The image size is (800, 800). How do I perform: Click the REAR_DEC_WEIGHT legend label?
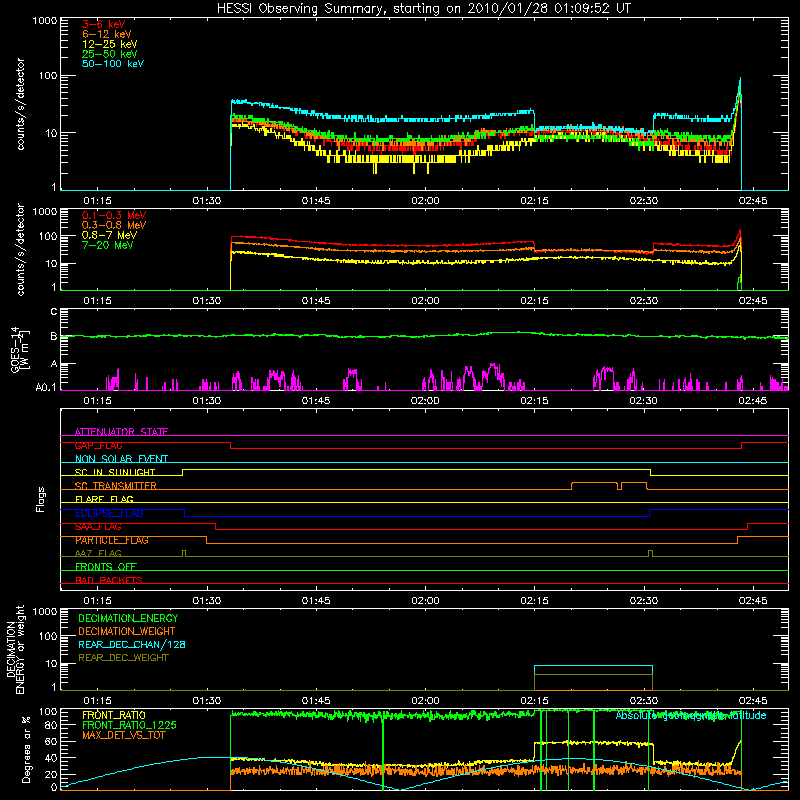(123, 658)
